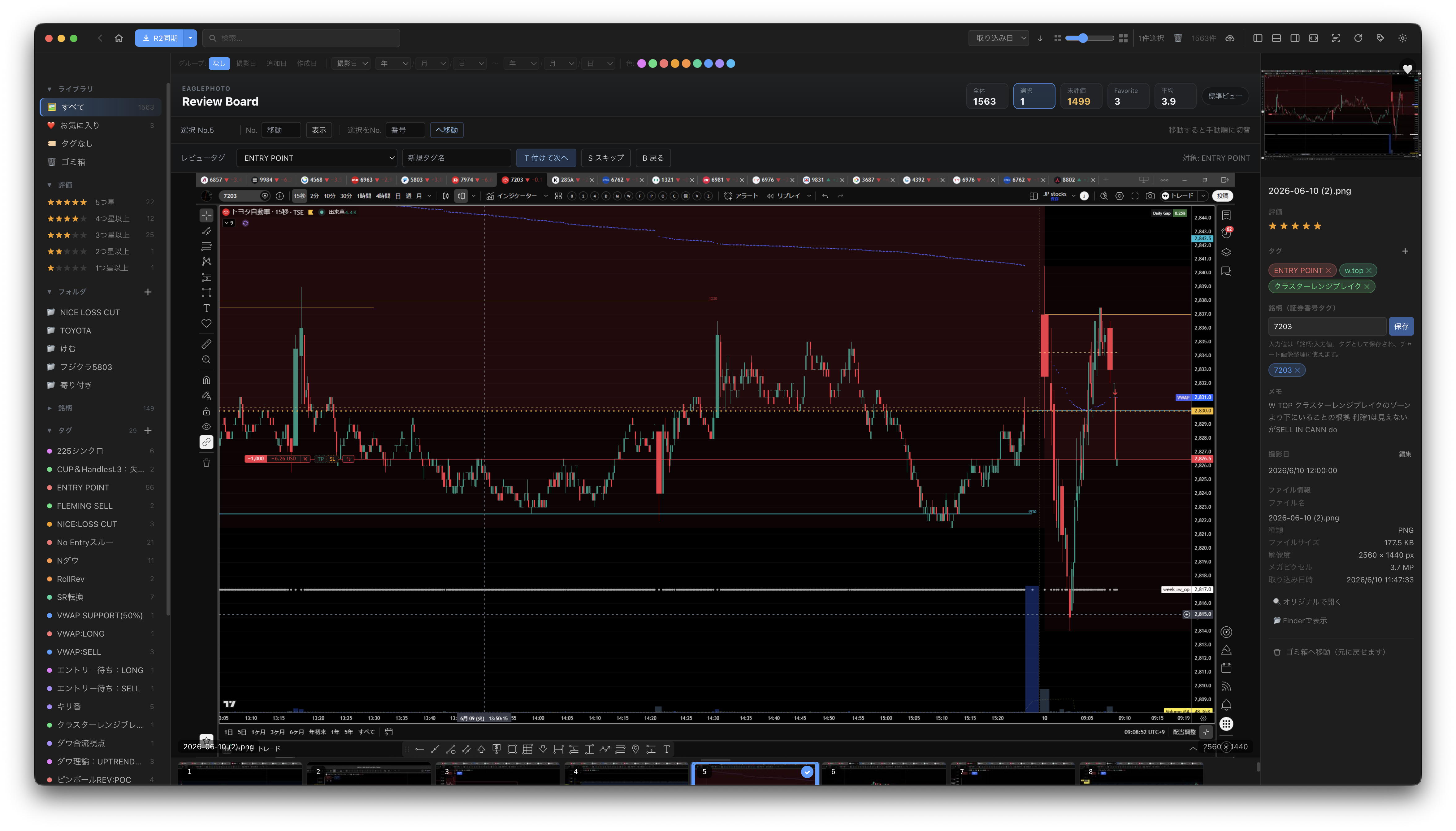Select the text tool in chart toolbar
Screen dimensions: 1456x831
206,308
